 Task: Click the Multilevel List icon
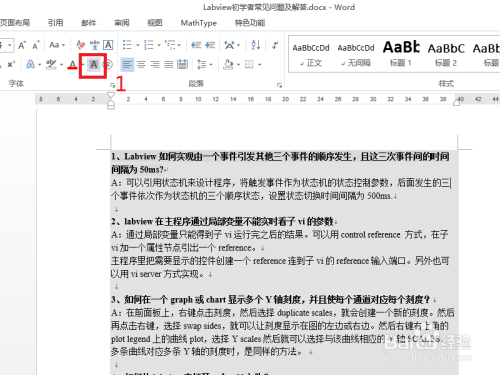pos(170,45)
